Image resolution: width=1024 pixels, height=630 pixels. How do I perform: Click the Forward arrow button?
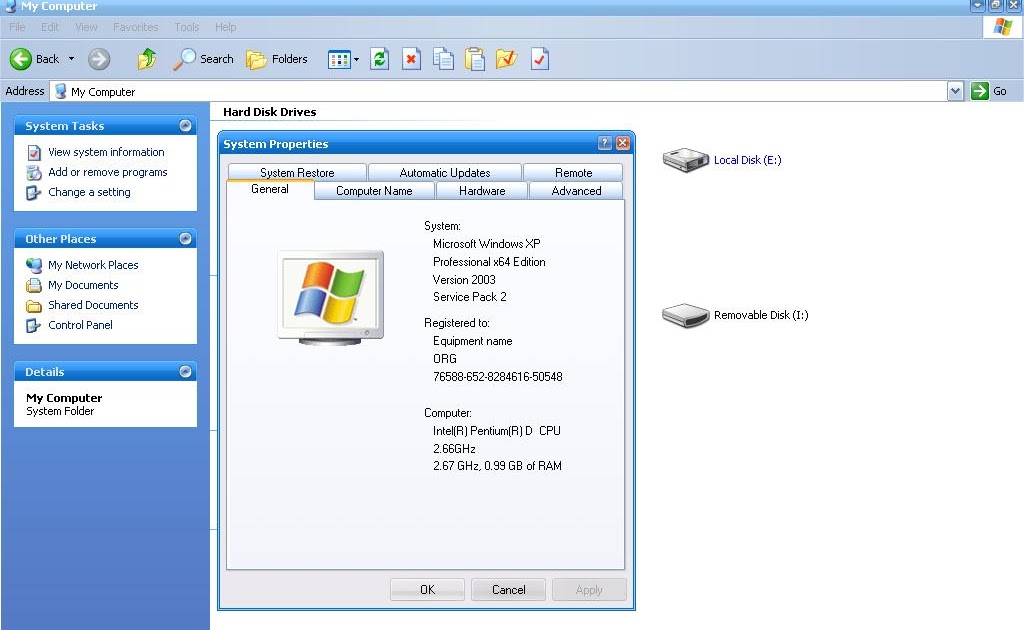(99, 59)
